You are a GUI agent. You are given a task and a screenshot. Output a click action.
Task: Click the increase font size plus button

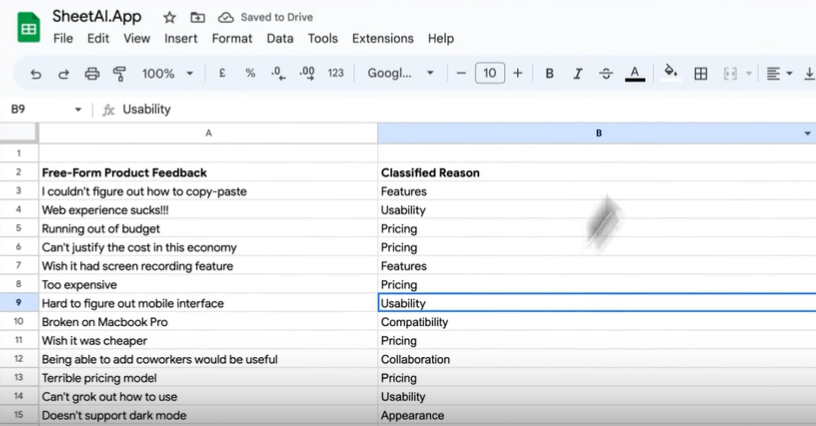click(516, 73)
